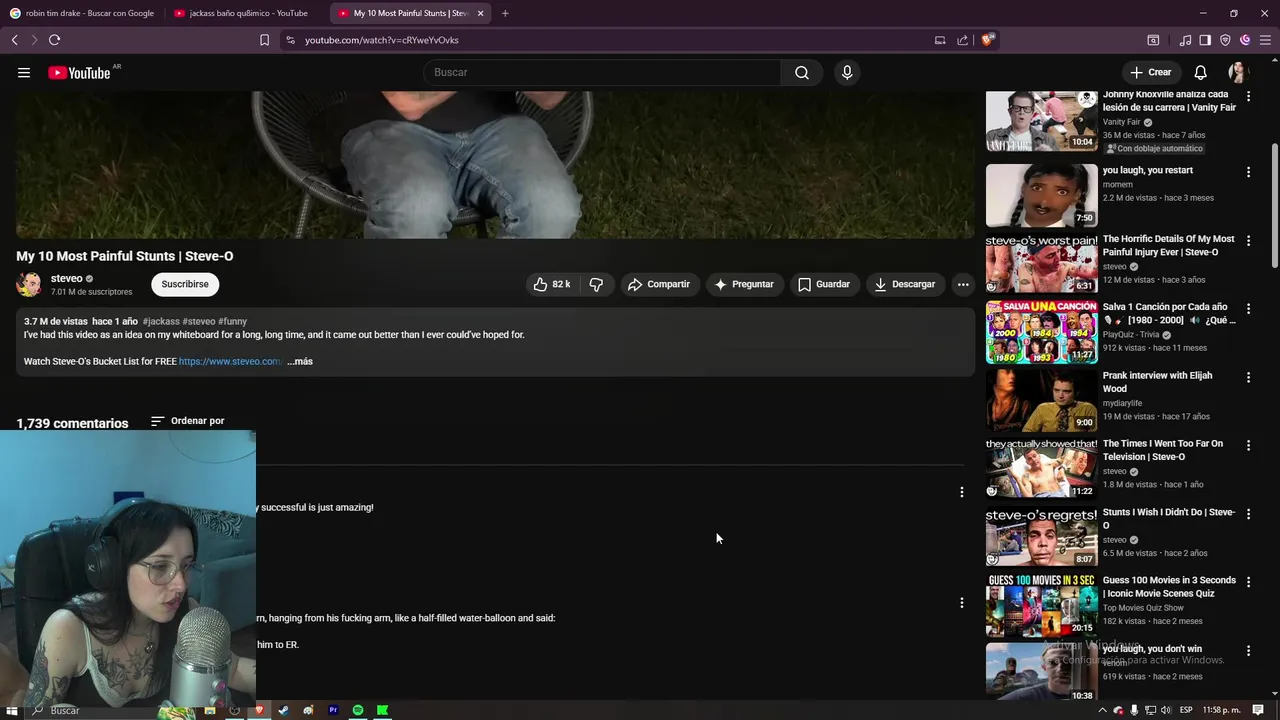Open YouTube notifications bell
This screenshot has width=1280, height=720.
[1200, 72]
